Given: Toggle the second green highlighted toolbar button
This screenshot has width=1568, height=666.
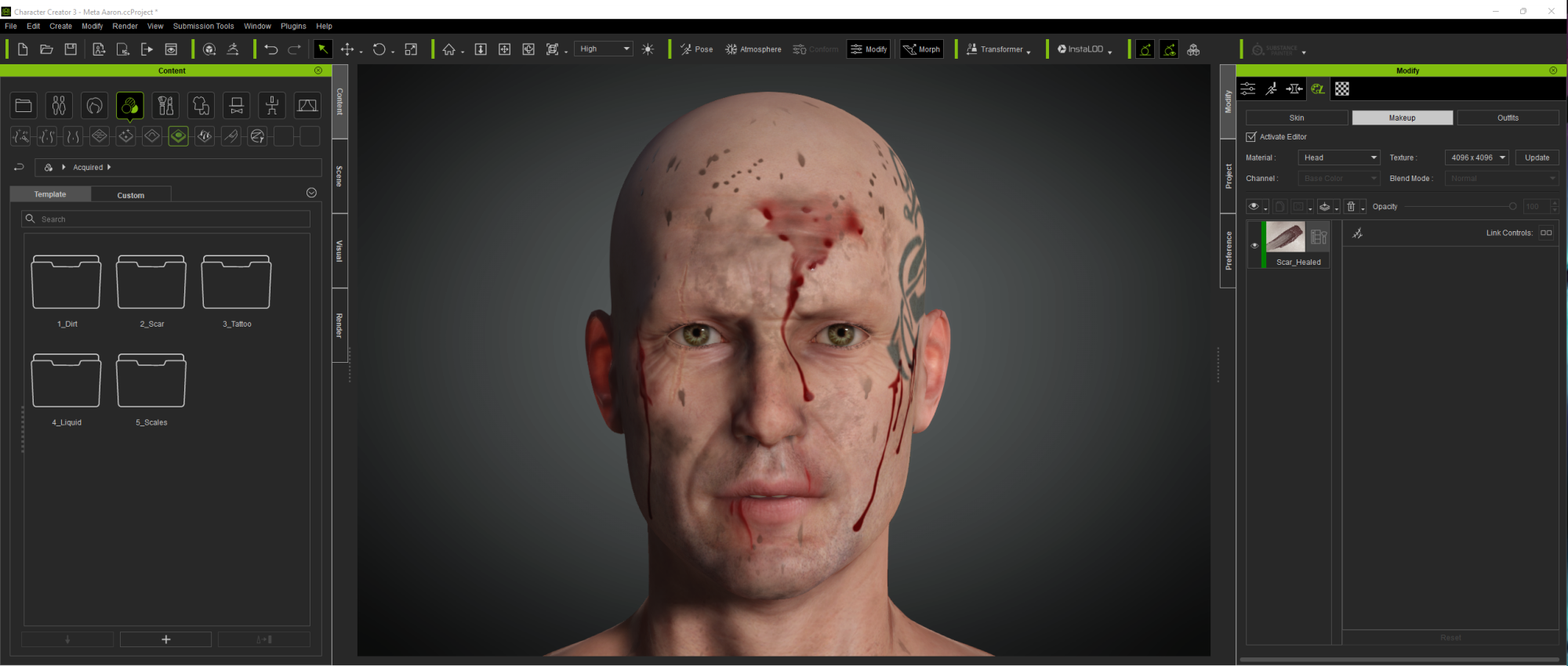Looking at the screenshot, I should [1169, 49].
